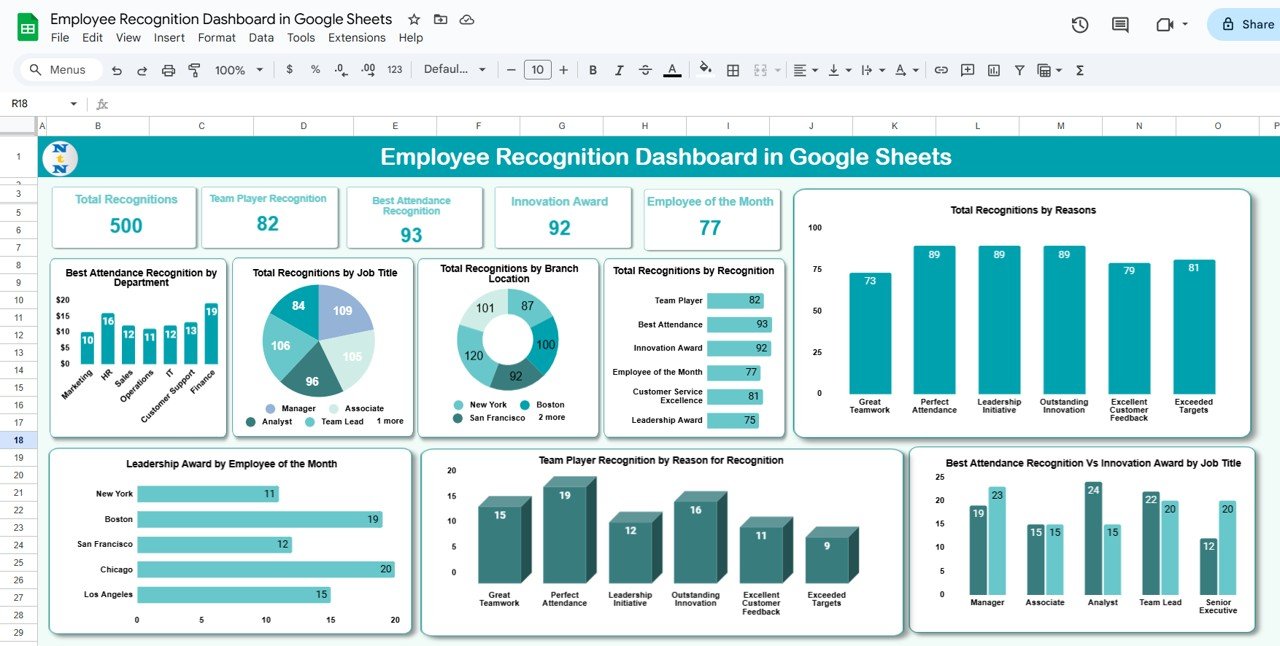Click the font size input field
Screen dimensions: 1280x646
(x=537, y=70)
